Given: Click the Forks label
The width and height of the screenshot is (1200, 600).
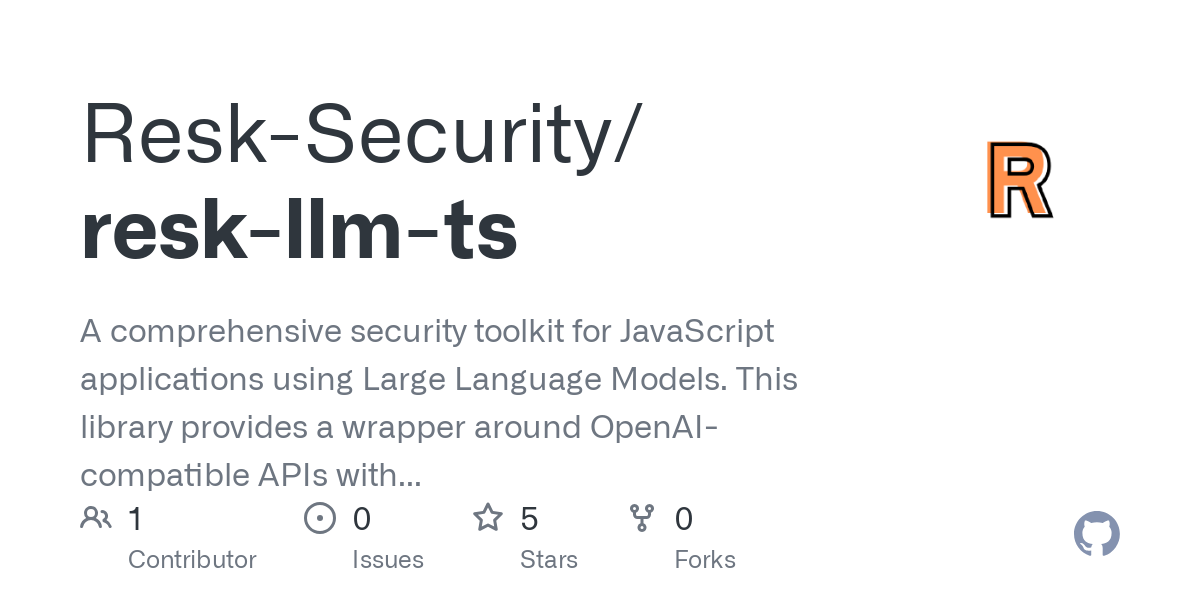Looking at the screenshot, I should point(705,559).
